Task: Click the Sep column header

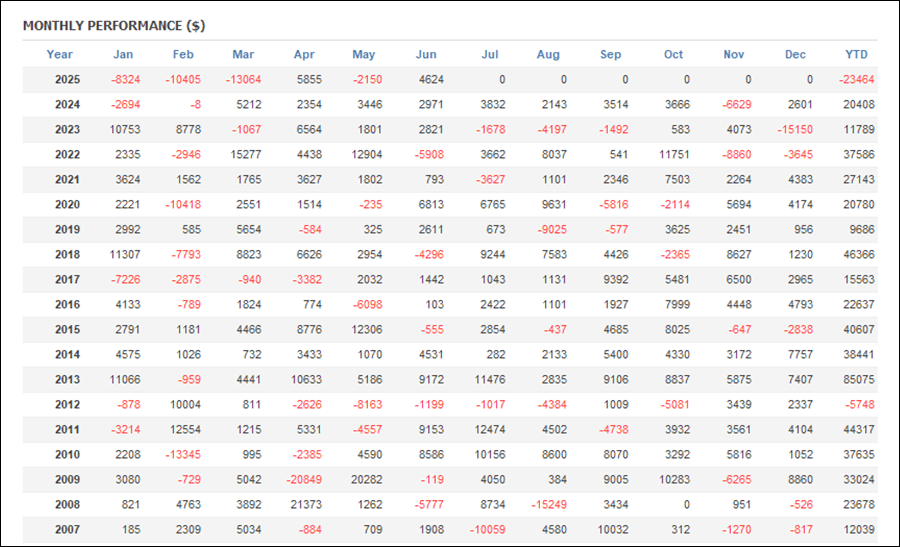Action: click(x=611, y=55)
